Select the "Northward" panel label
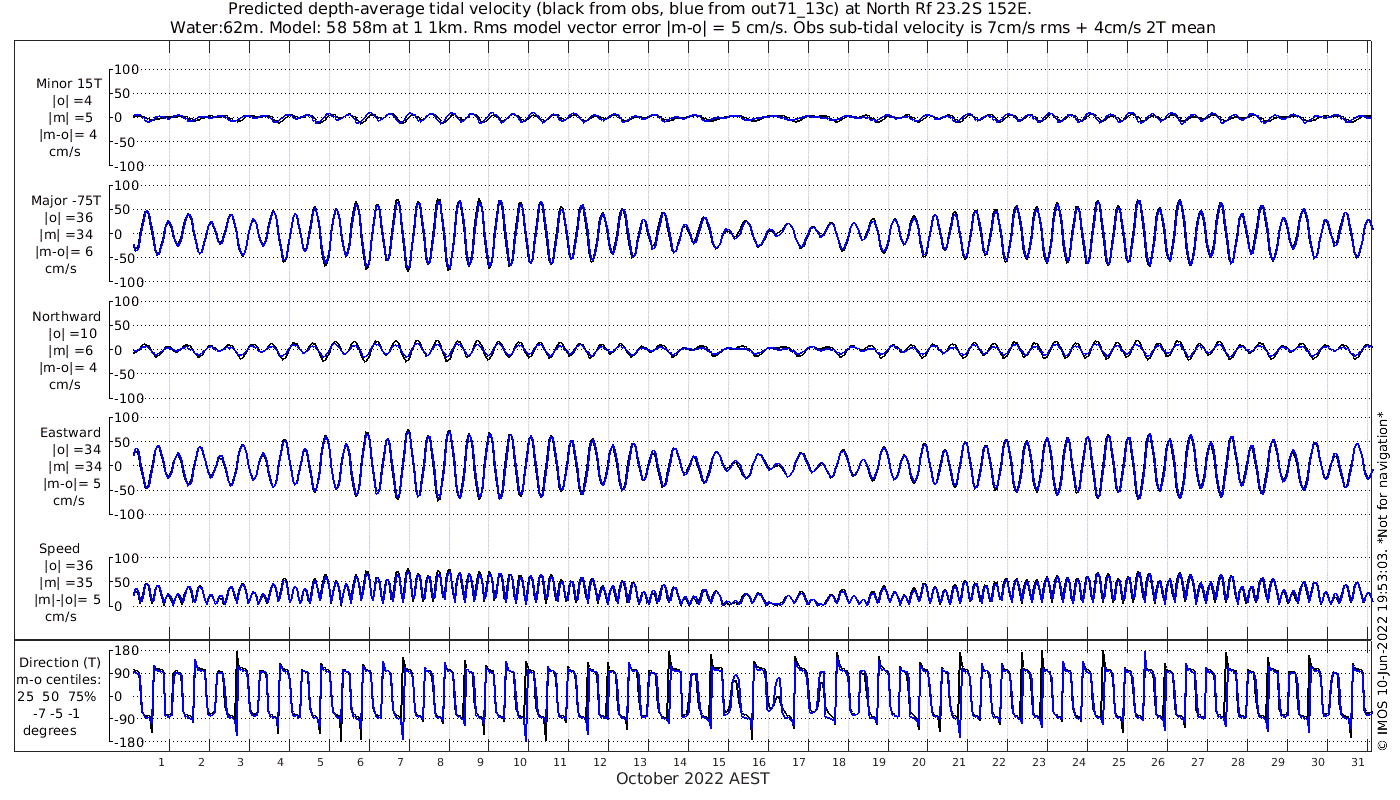Image resolution: width=1400 pixels, height=800 pixels. 67,316
